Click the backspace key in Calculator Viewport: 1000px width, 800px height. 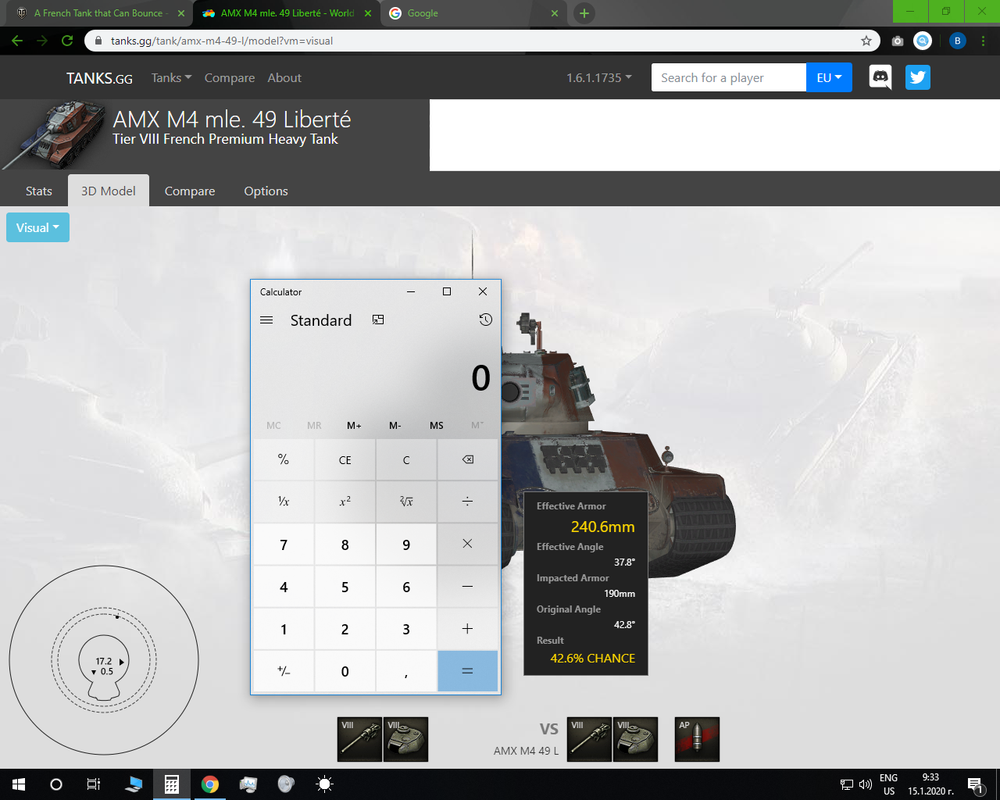pyautogui.click(x=467, y=459)
